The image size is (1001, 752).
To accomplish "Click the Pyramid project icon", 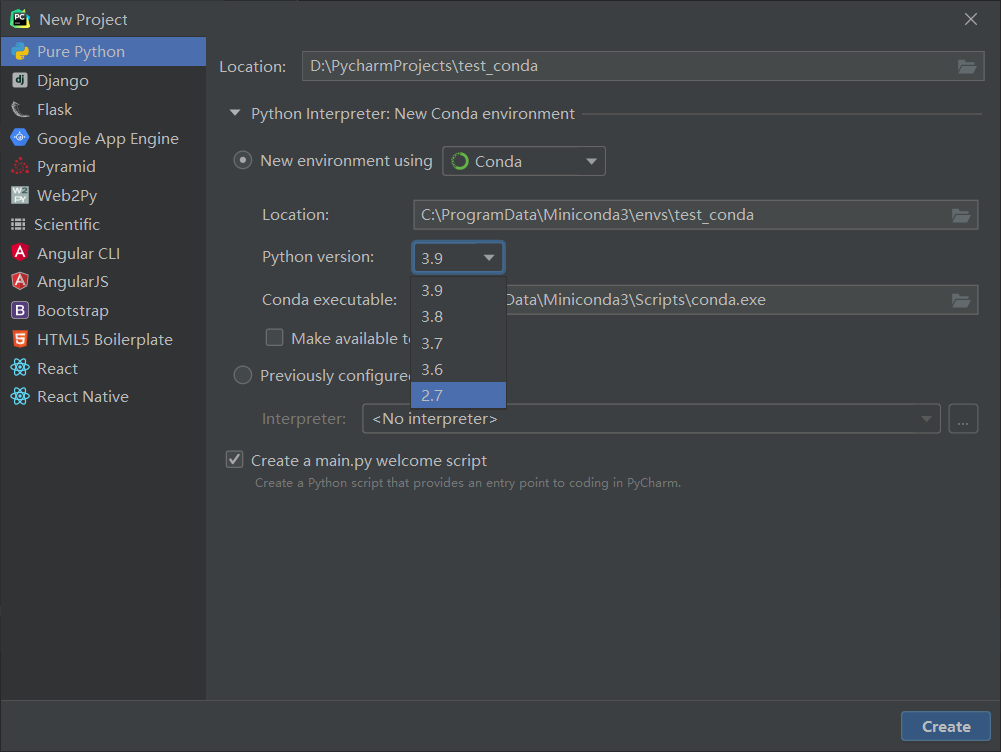I will click(x=22, y=167).
